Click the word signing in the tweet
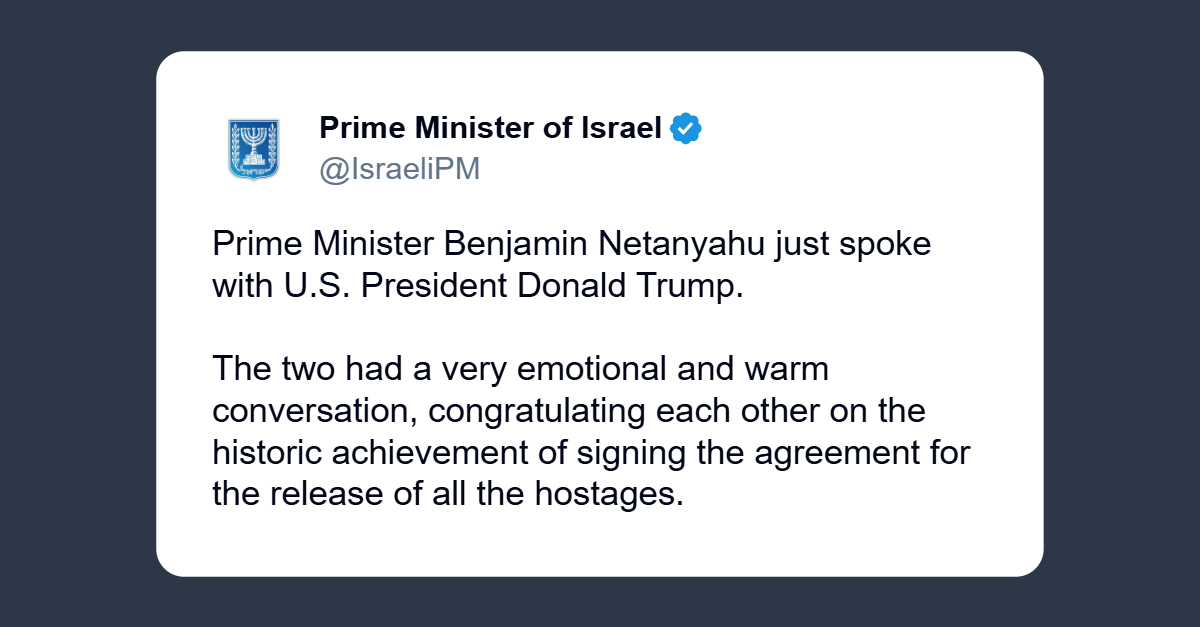 pyautogui.click(x=630, y=452)
